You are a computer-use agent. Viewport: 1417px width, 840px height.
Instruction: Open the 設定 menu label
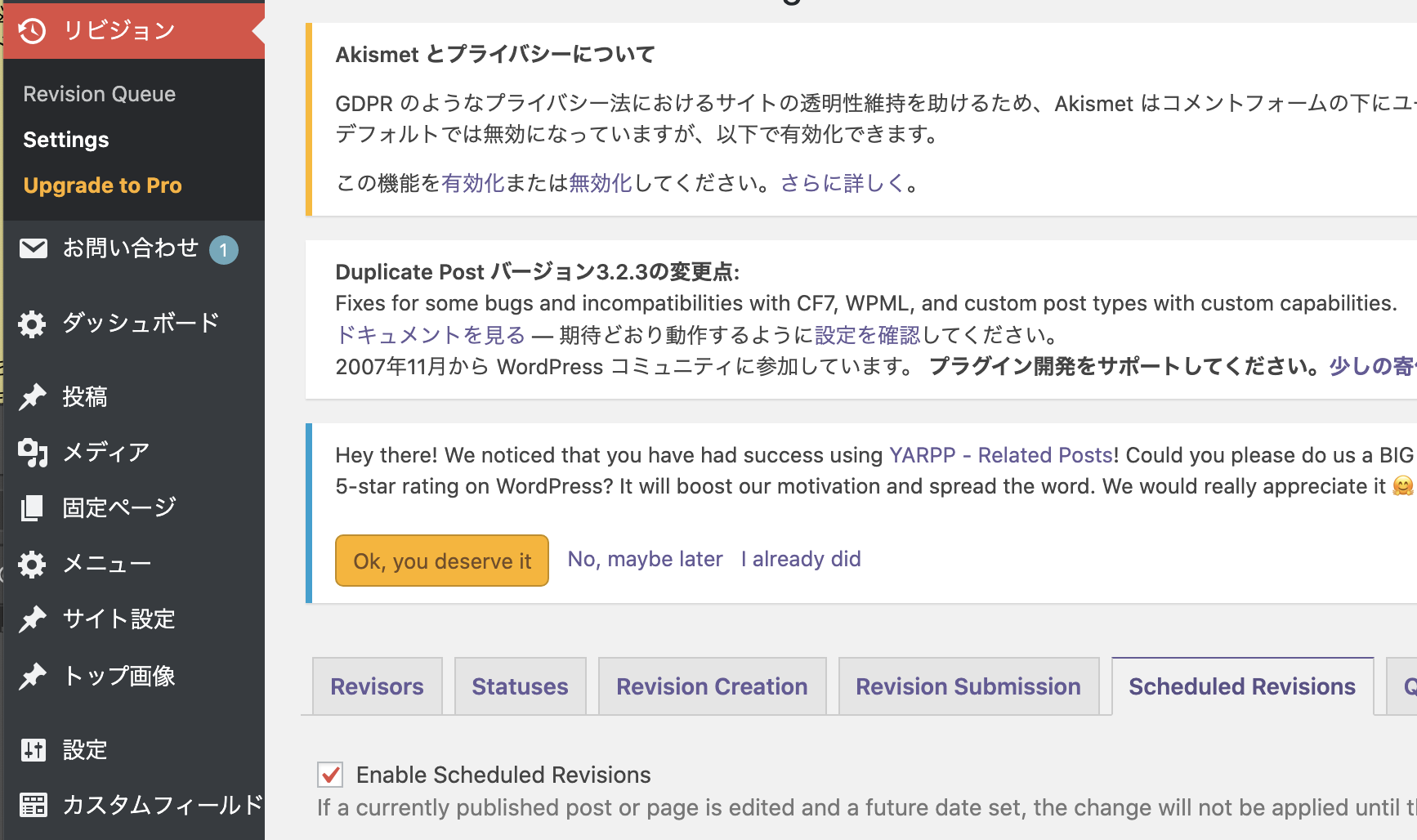click(x=85, y=749)
